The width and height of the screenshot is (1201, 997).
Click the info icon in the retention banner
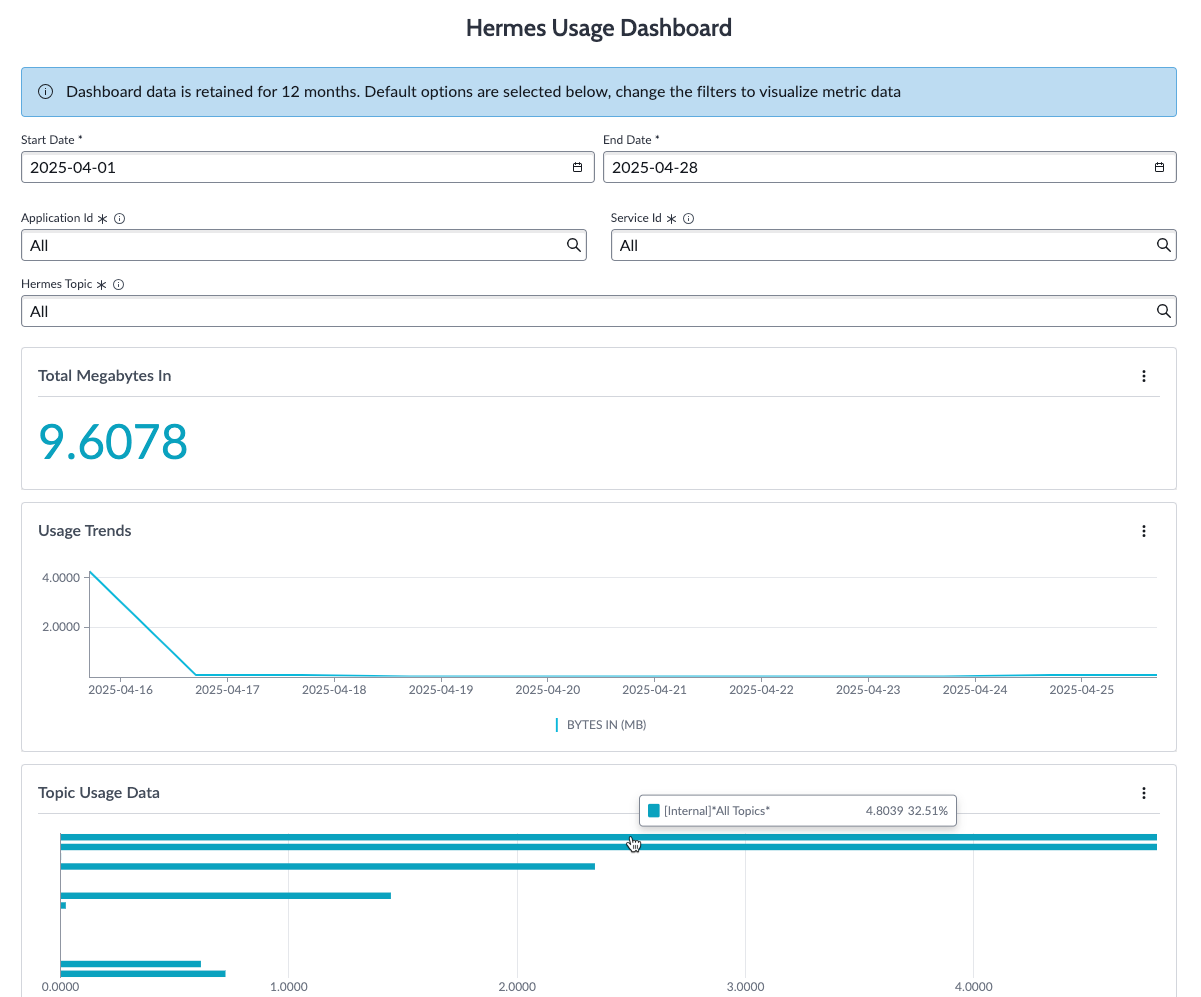pyautogui.click(x=45, y=92)
